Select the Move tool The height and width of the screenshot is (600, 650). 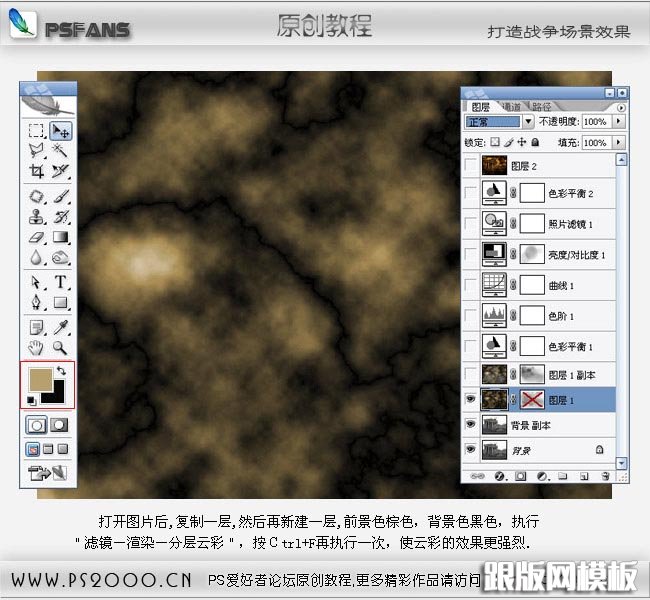point(60,130)
